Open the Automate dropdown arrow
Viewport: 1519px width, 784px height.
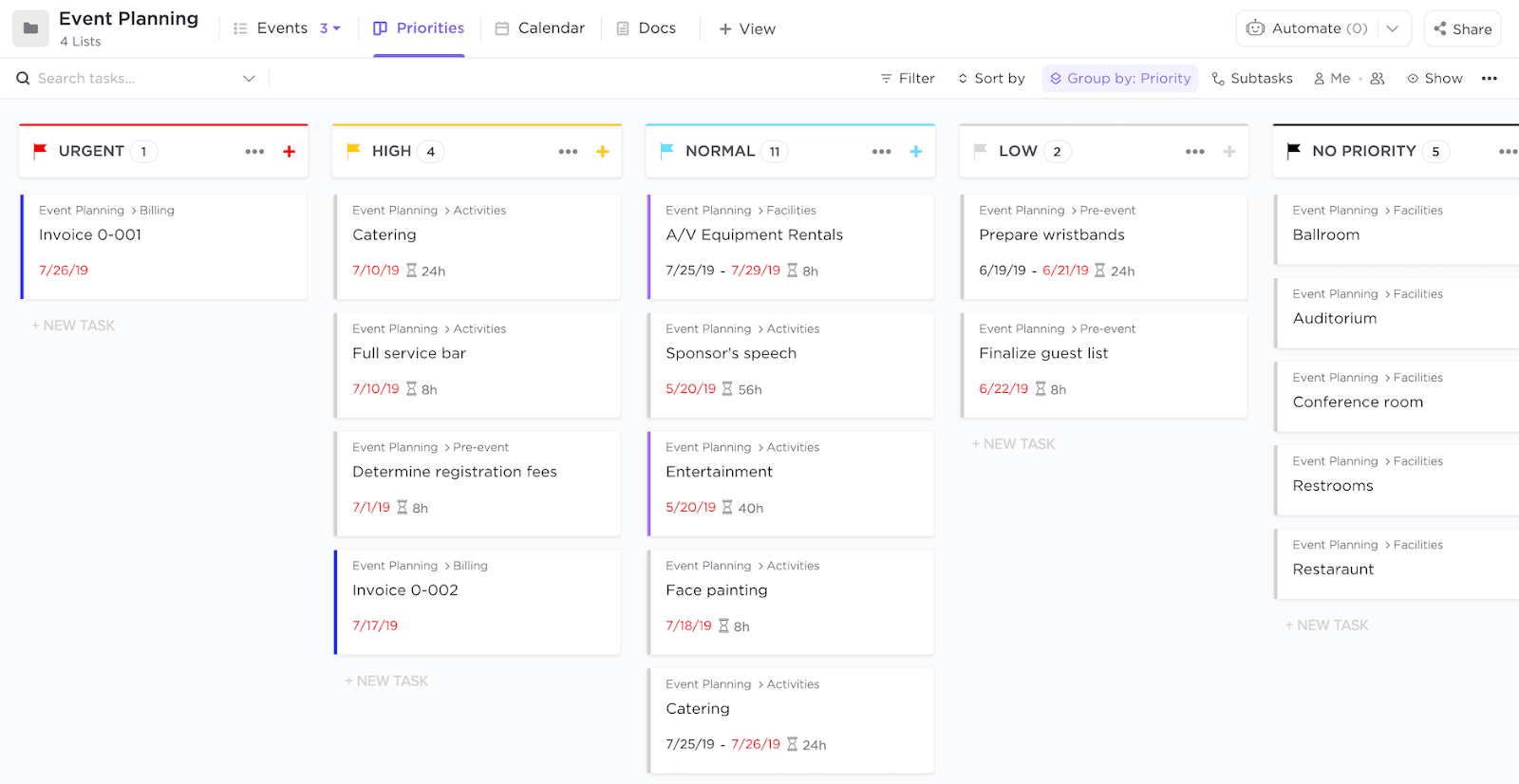[1393, 28]
